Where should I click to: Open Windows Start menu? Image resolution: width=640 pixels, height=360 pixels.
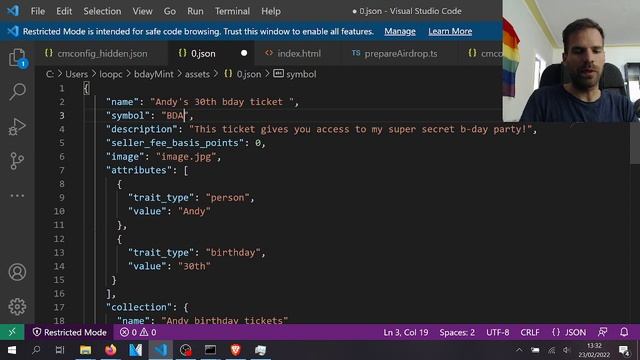12,350
